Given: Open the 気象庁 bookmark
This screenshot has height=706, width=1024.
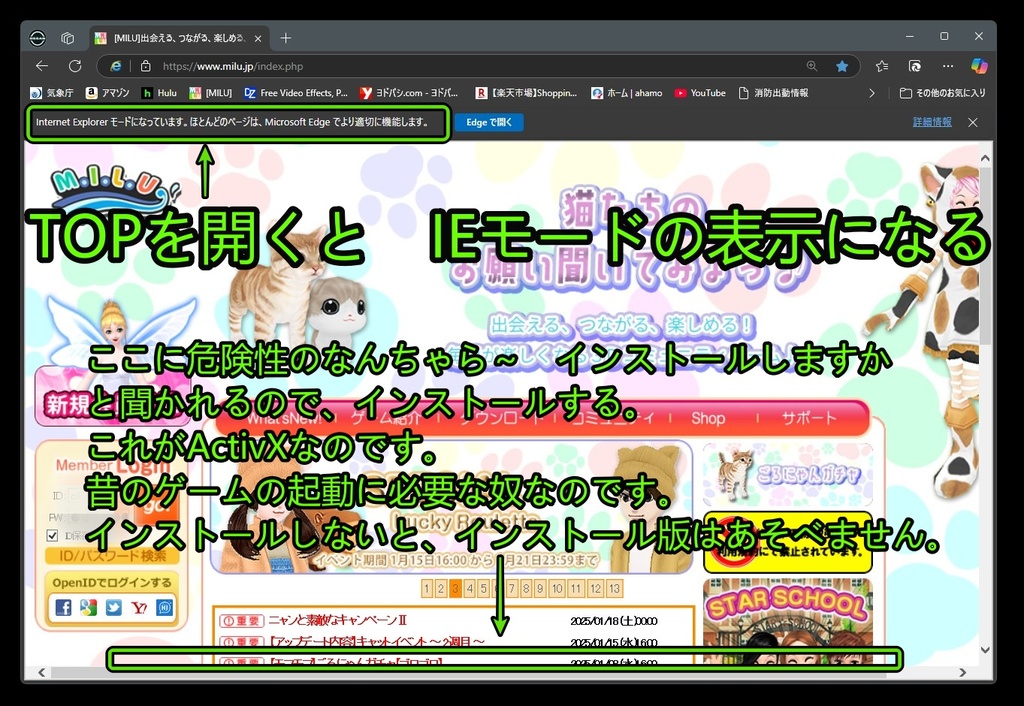Looking at the screenshot, I should 52,93.
